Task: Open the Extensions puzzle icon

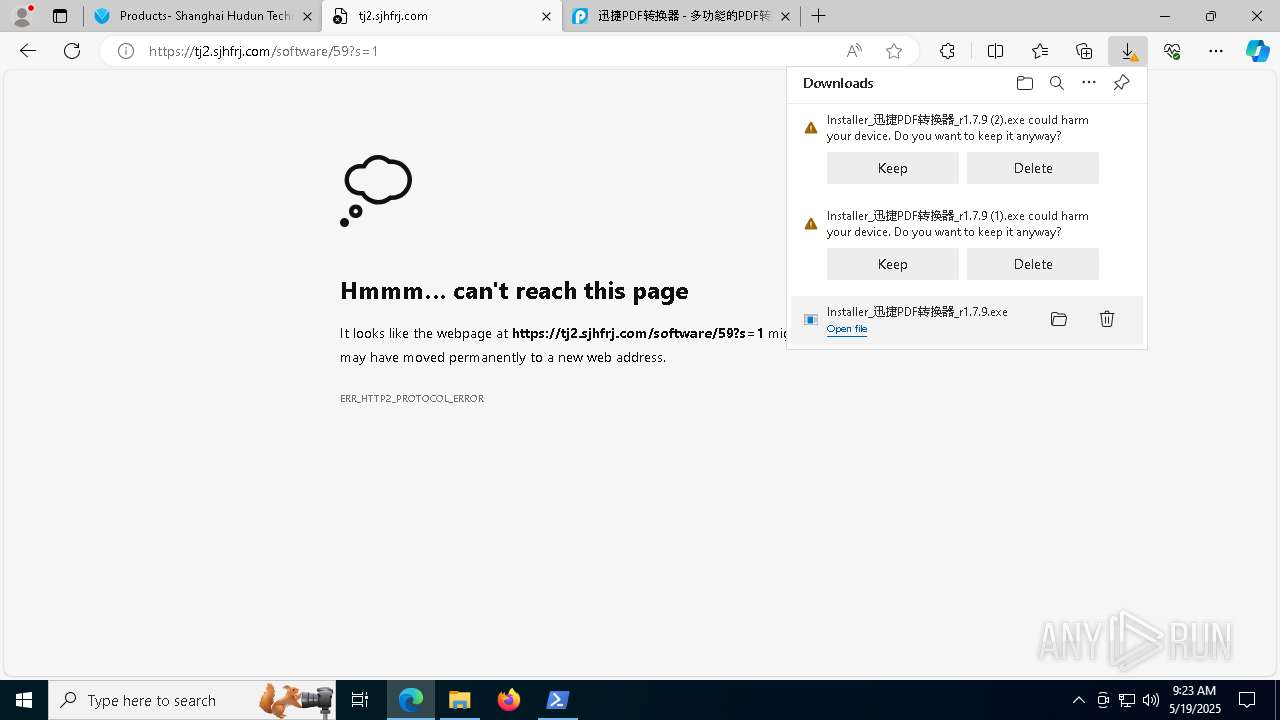Action: pyautogui.click(x=947, y=51)
